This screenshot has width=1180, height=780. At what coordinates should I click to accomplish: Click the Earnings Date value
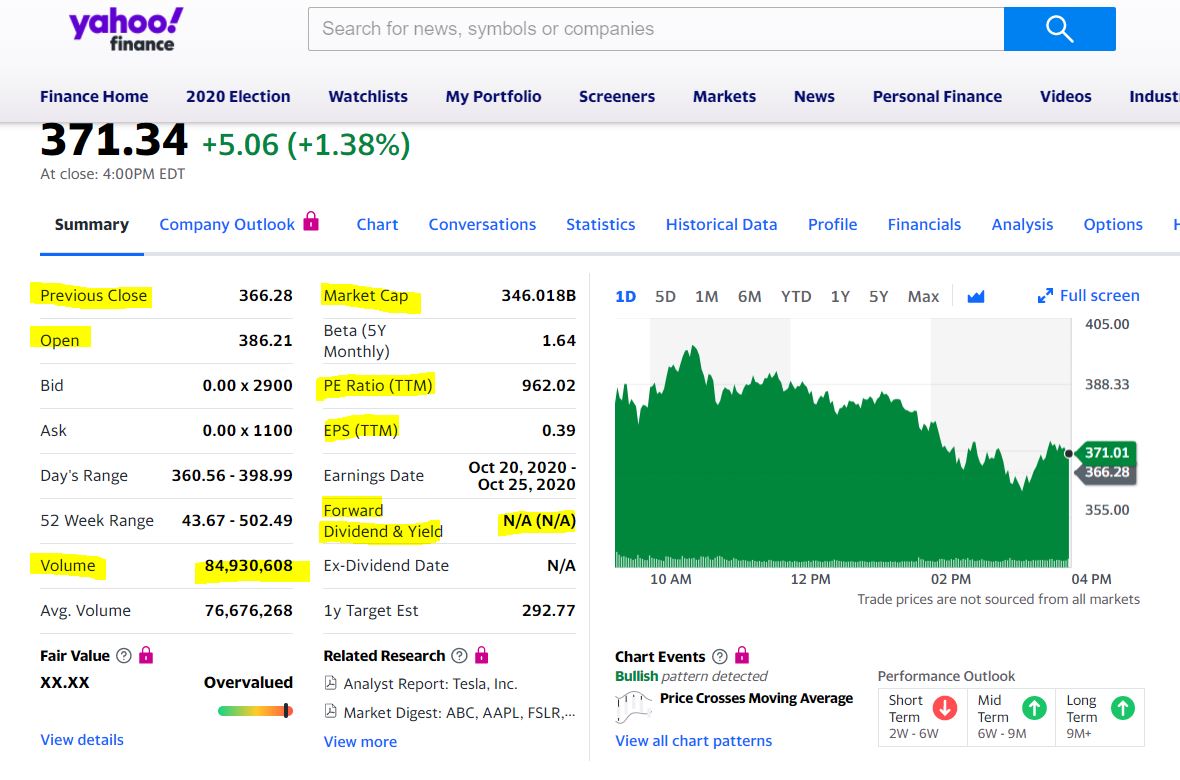tap(522, 476)
